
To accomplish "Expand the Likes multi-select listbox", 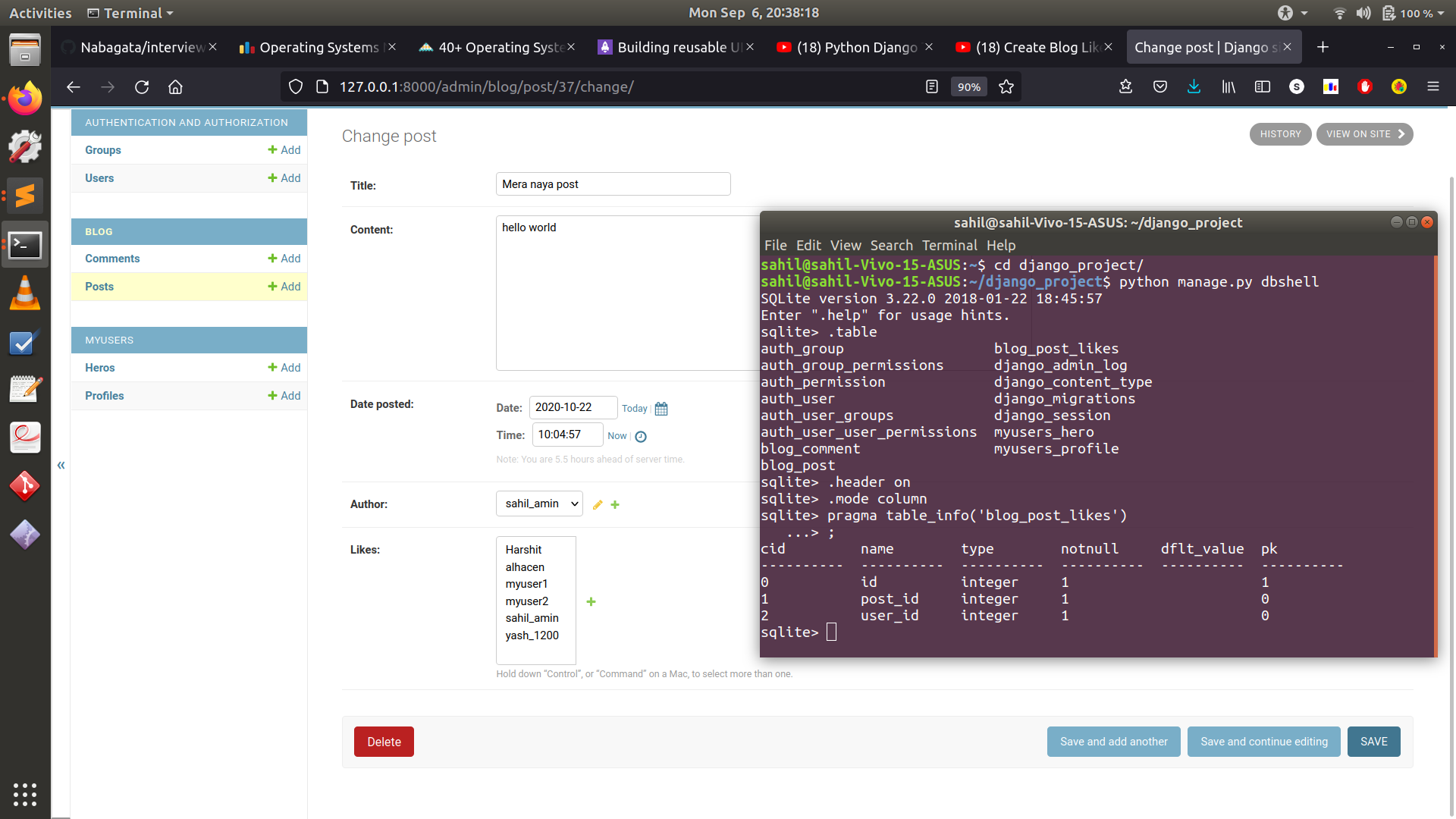I will coord(536,599).
